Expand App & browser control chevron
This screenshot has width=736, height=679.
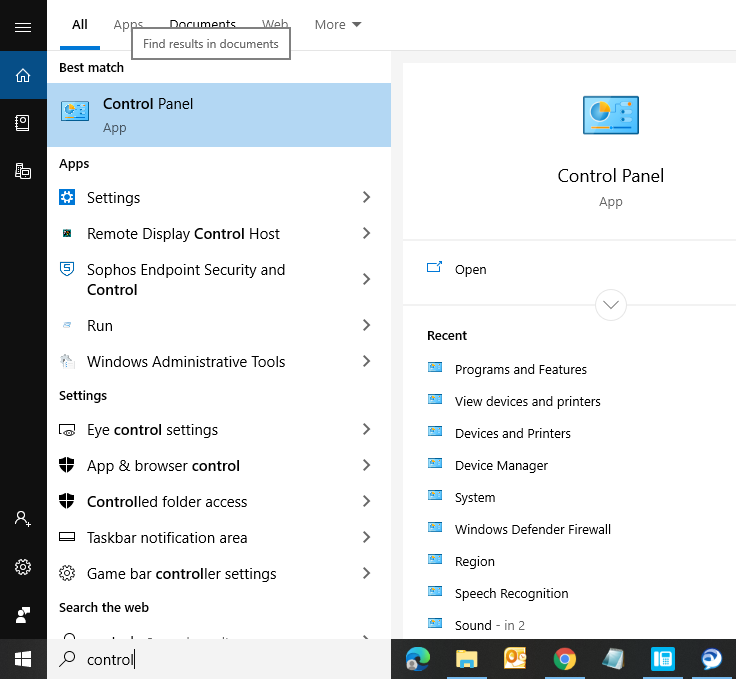367,465
